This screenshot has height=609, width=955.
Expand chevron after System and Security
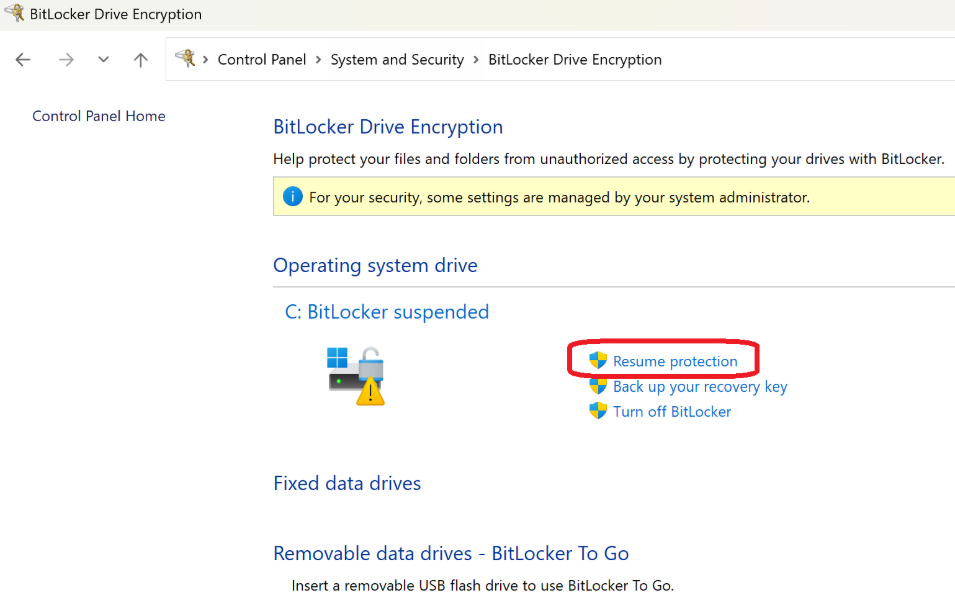(x=476, y=60)
